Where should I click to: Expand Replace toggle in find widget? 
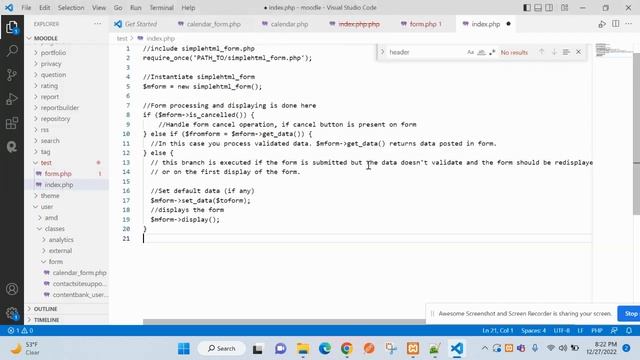click(382, 52)
